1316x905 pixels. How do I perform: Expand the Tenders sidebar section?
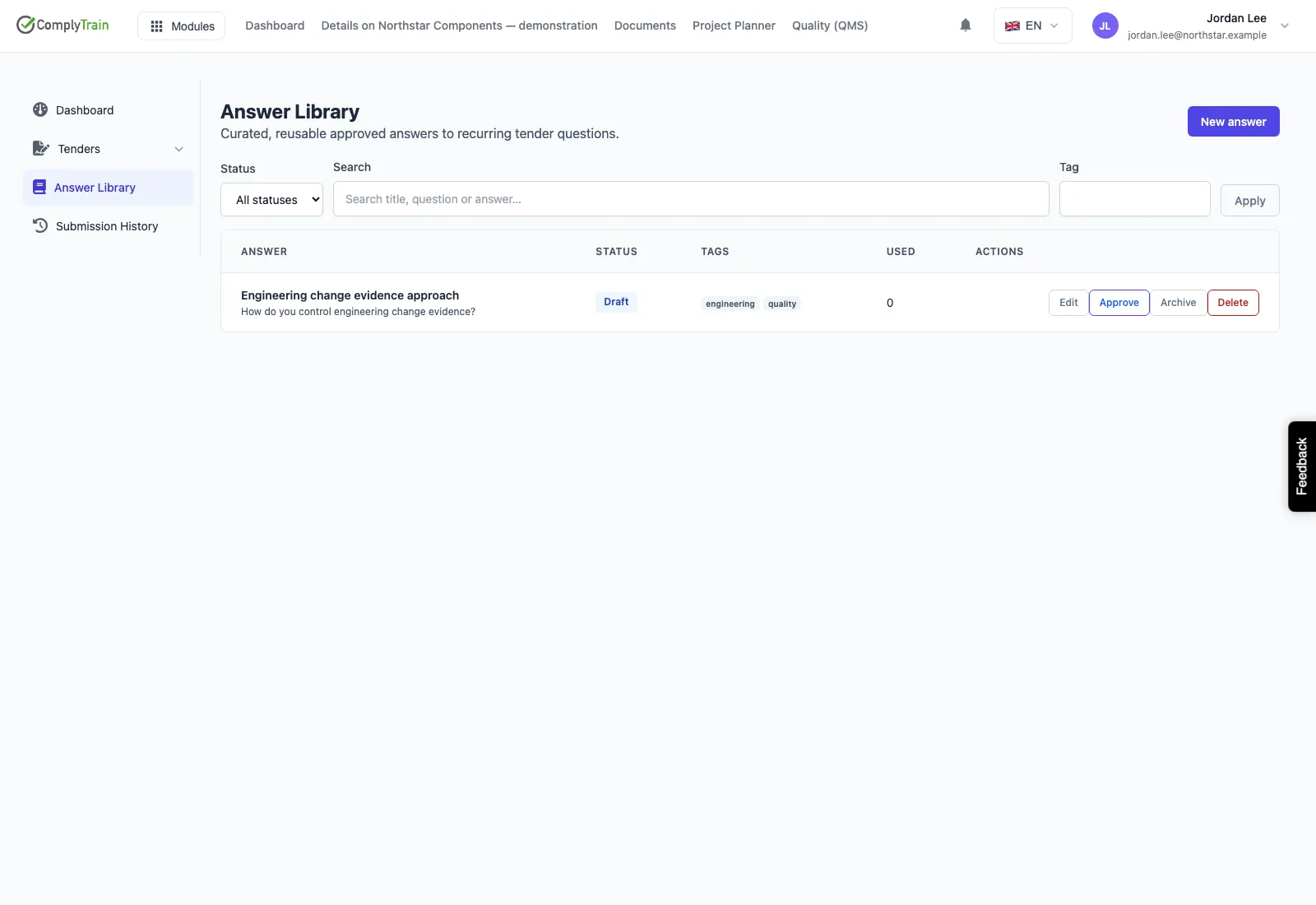click(x=178, y=149)
